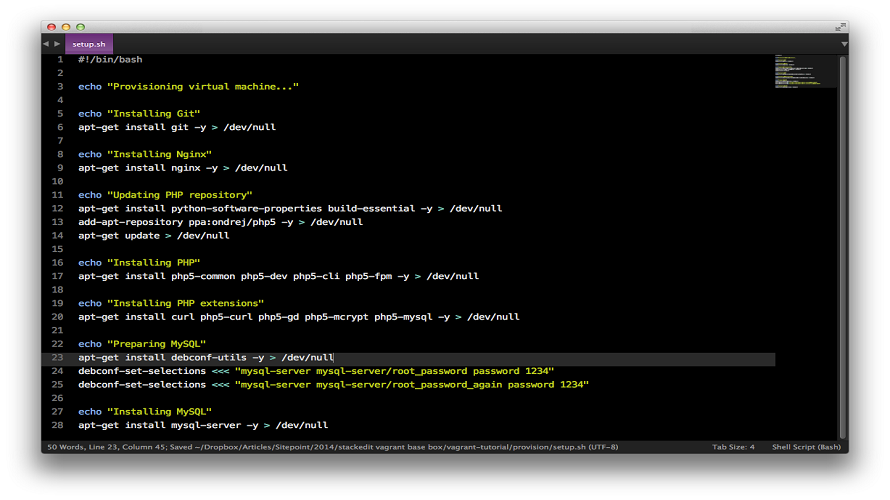This screenshot has width=890, height=500.
Task: Click the "Installing PHP extensions" string
Action: point(186,303)
